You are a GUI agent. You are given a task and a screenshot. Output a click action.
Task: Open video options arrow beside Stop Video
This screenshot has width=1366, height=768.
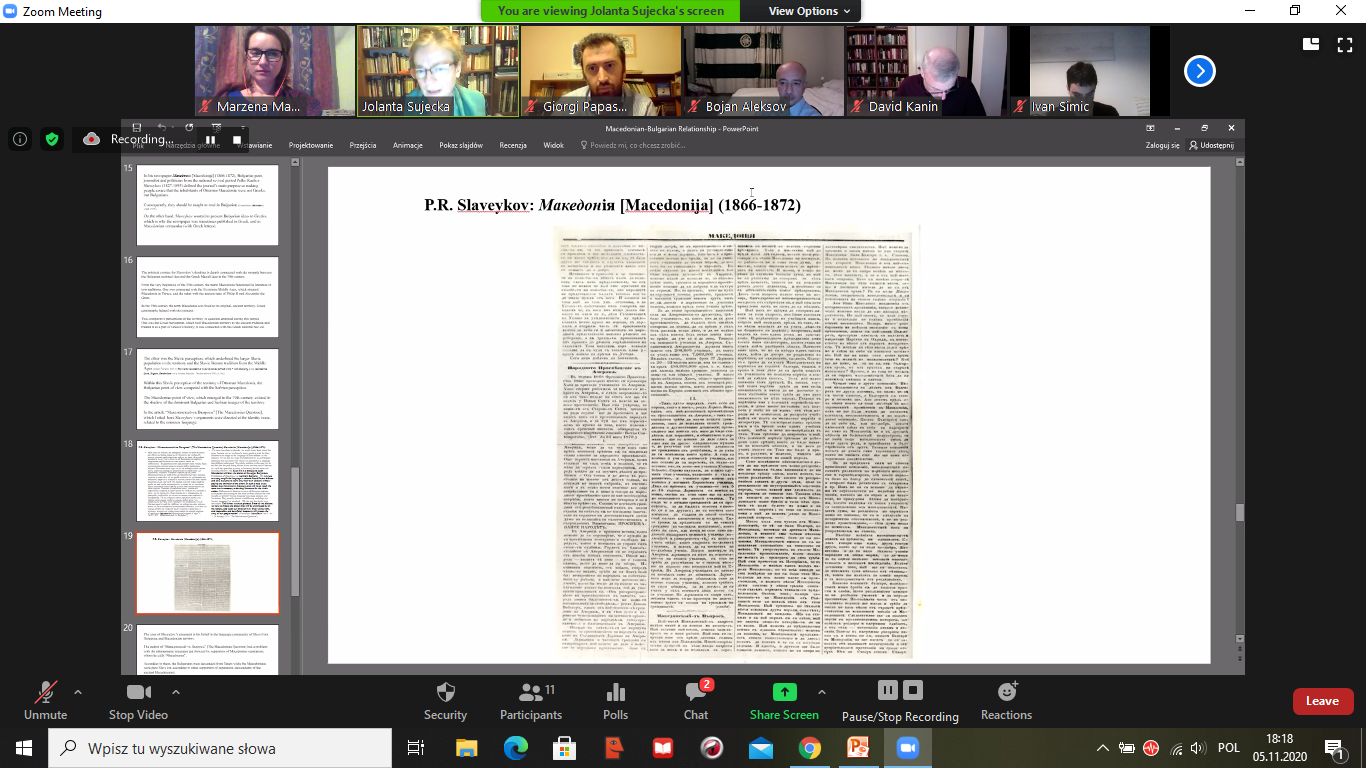pos(176,692)
